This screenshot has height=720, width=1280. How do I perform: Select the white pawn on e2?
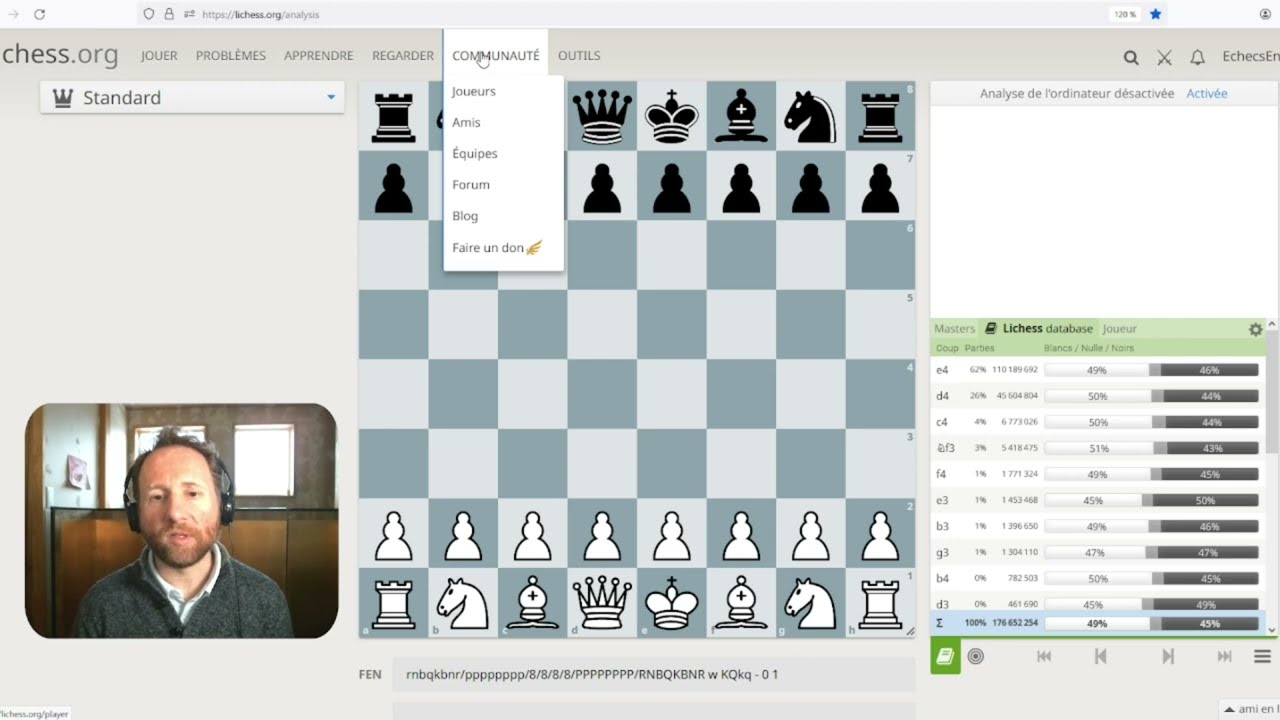tap(671, 534)
